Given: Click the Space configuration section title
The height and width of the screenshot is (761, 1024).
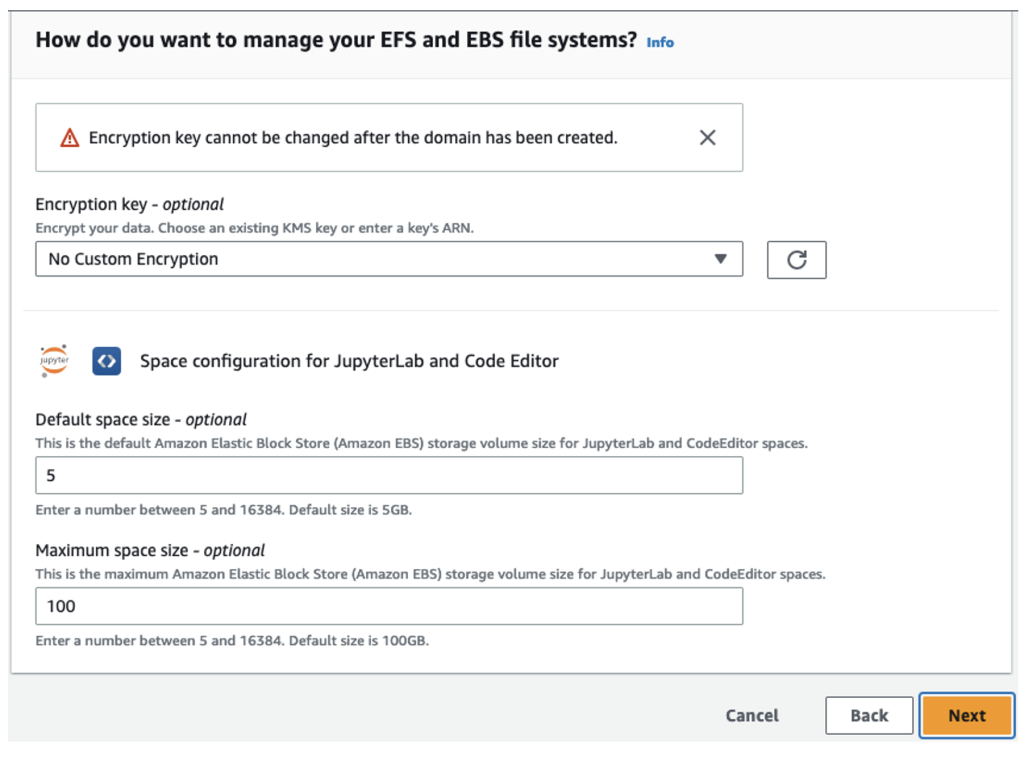Looking at the screenshot, I should pyautogui.click(x=349, y=361).
